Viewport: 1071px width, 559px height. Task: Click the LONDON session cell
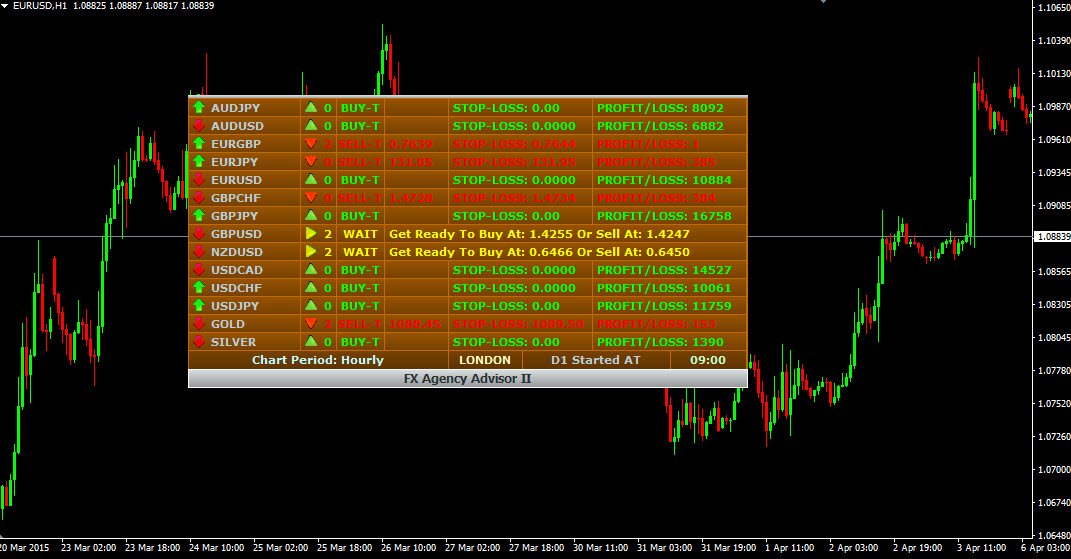(x=485, y=360)
